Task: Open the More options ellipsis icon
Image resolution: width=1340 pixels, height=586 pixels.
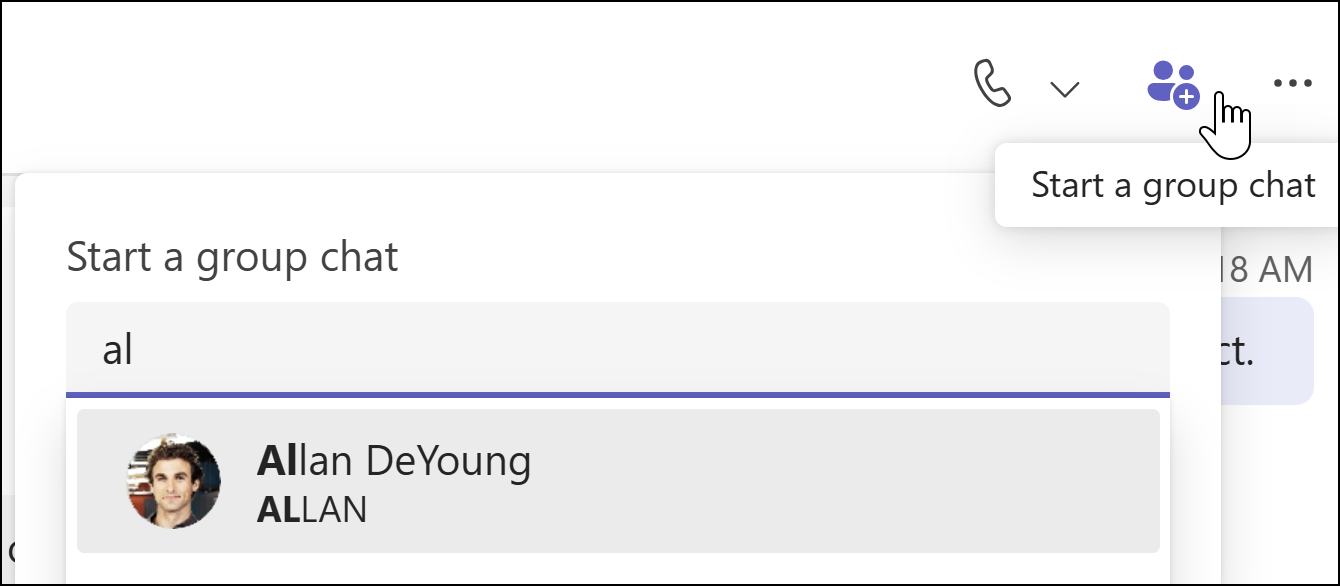Action: [x=1292, y=83]
